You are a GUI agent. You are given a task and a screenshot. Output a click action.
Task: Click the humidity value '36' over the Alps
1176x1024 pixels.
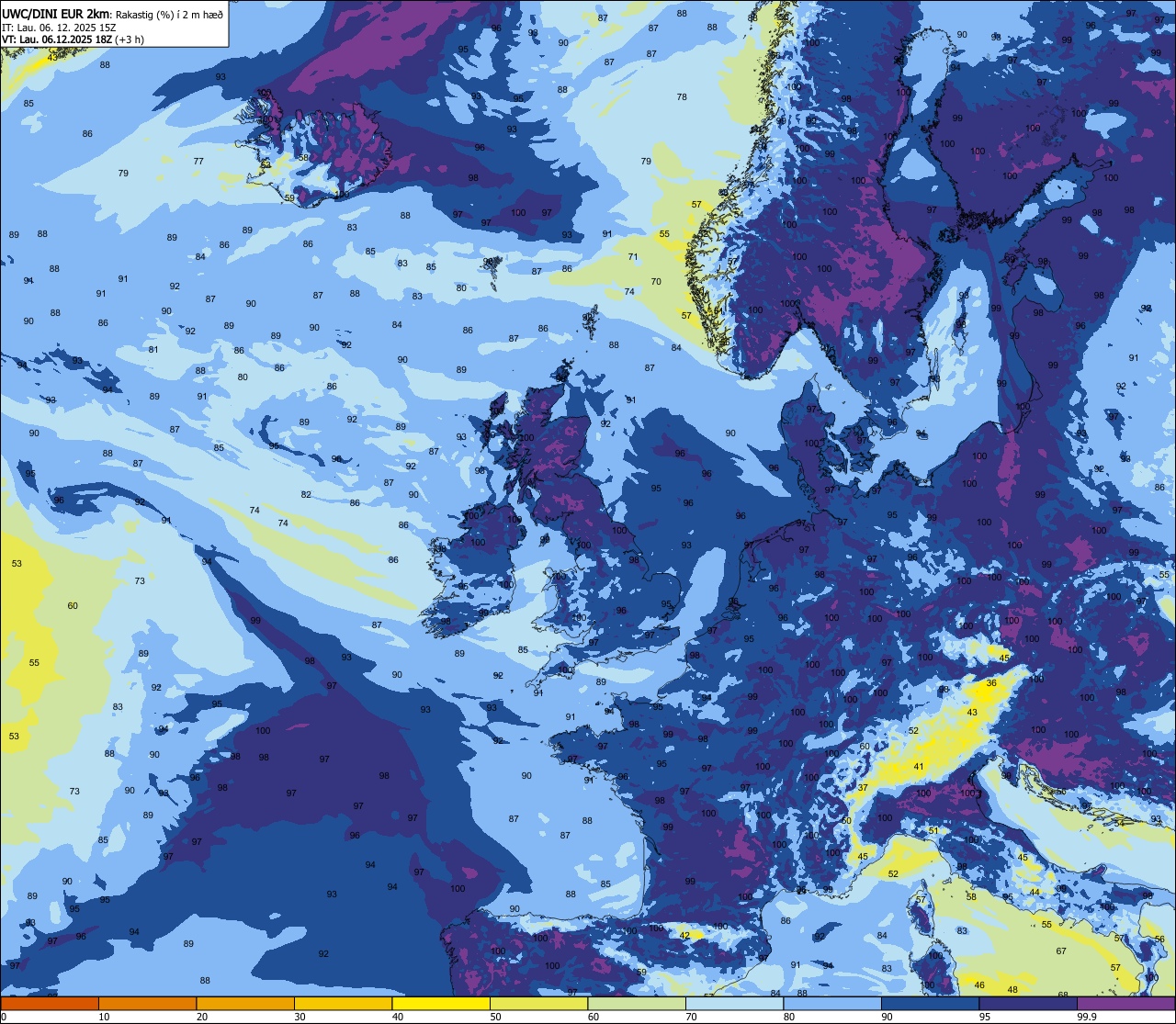coord(991,683)
